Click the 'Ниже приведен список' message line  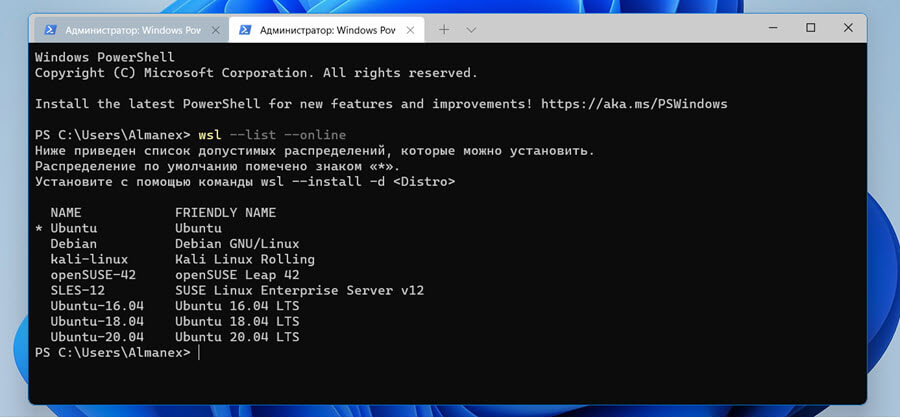point(315,151)
